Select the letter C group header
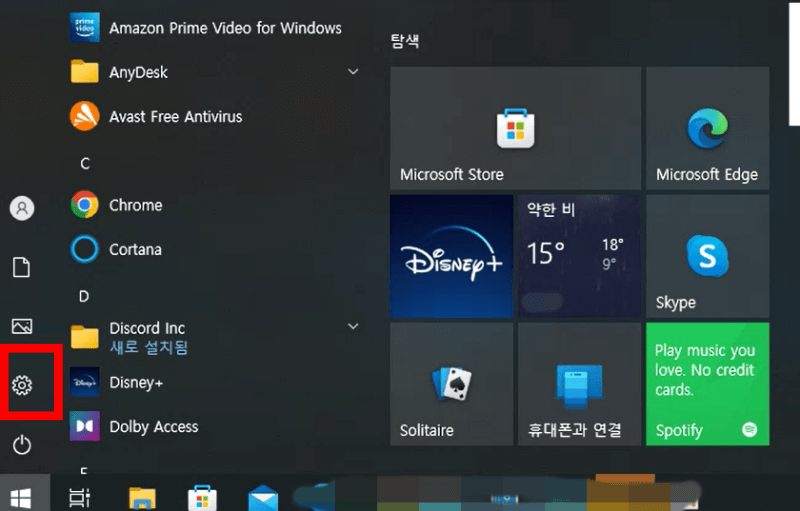This screenshot has height=511, width=800. click(85, 164)
